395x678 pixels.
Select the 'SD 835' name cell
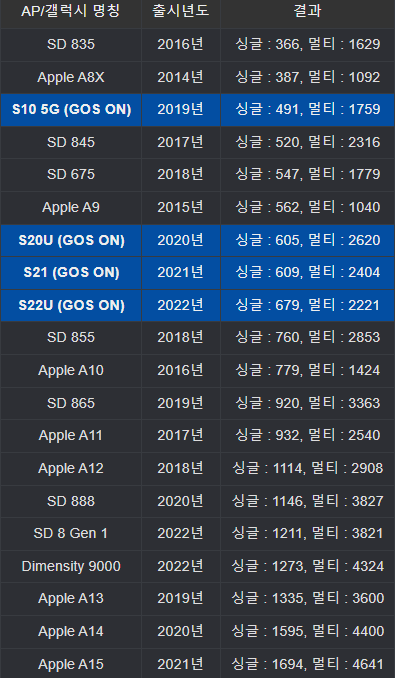[71, 45]
